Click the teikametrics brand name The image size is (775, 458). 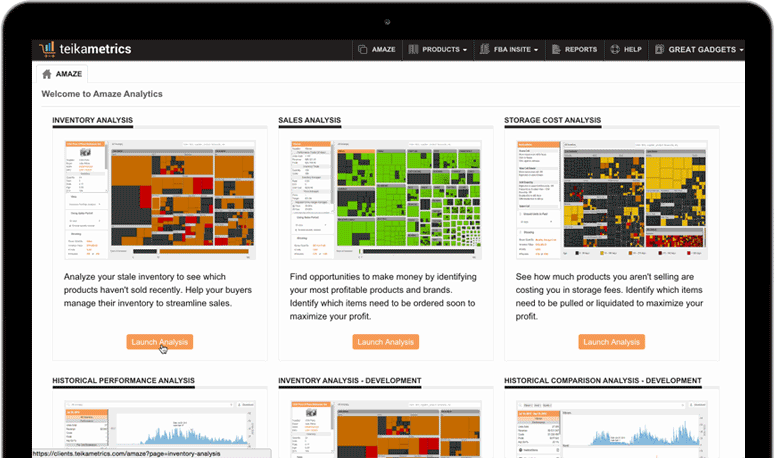pyautogui.click(x=95, y=49)
